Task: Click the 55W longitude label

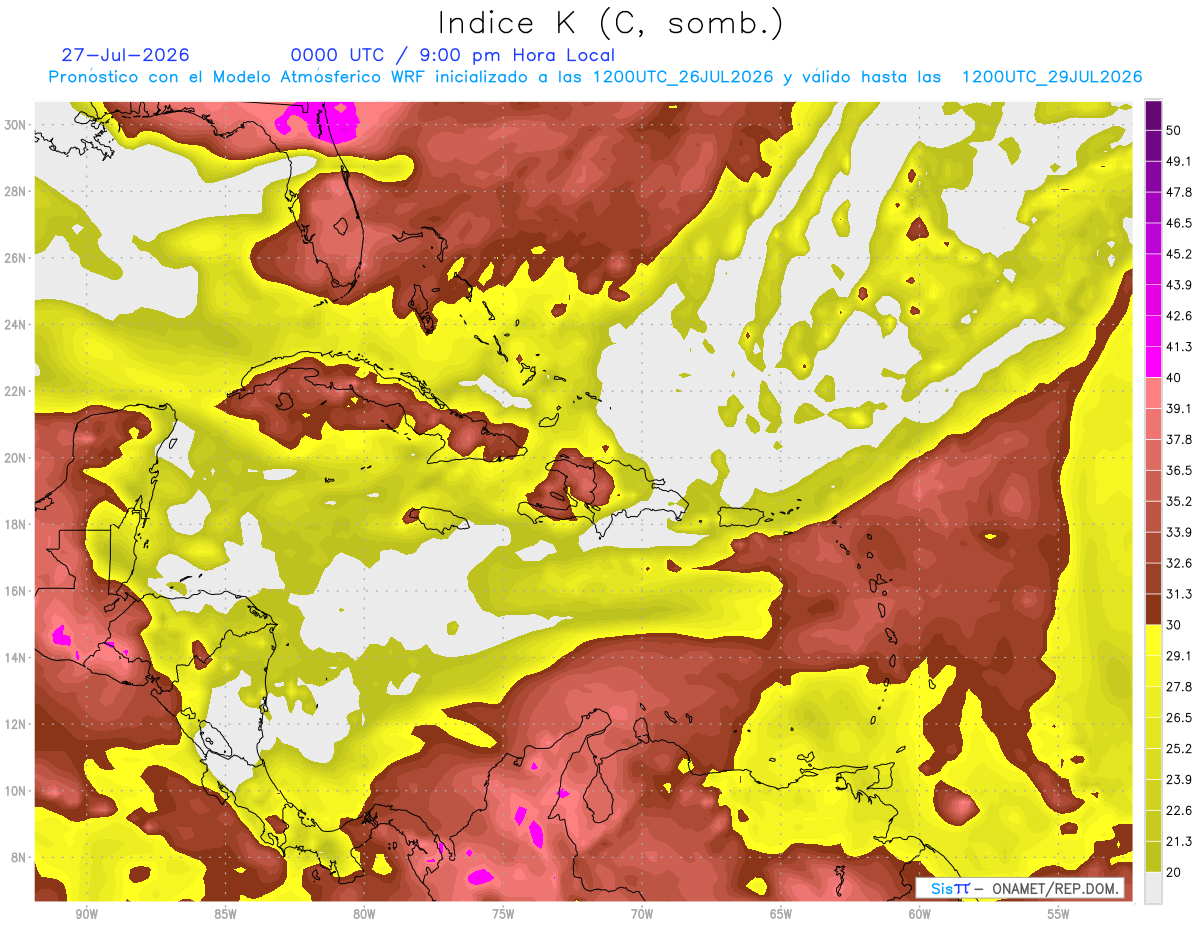Action: tap(1059, 914)
